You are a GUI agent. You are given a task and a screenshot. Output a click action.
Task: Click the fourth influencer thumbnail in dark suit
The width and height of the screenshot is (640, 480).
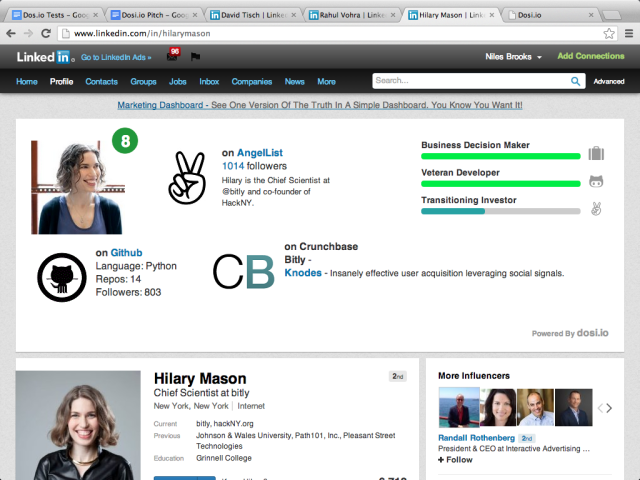click(573, 407)
